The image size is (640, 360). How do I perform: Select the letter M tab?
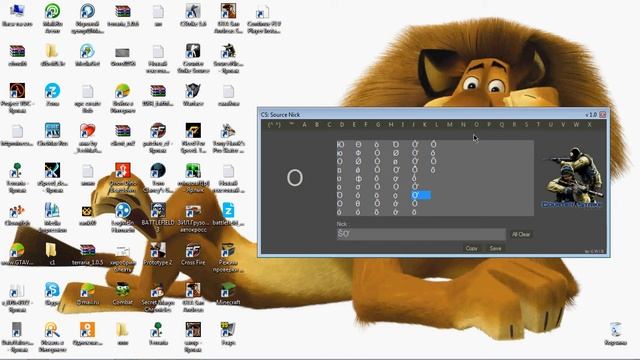[449, 124]
